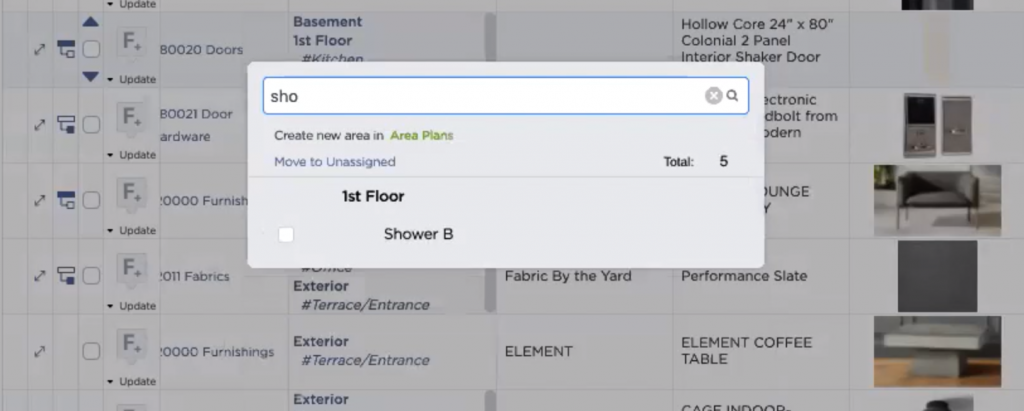Expand the Doors row with arrows icon
The height and width of the screenshot is (411, 1024).
[x=39, y=49]
